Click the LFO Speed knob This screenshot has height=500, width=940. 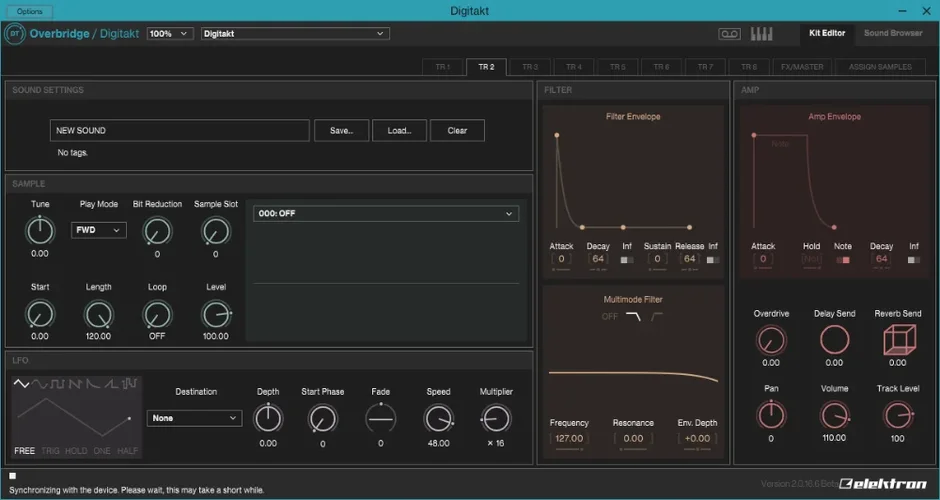point(438,418)
